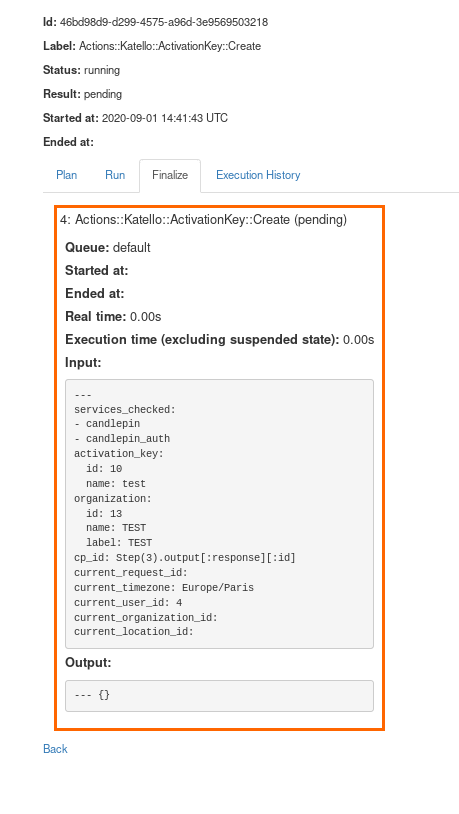Viewport: 459px width, 814px height.
Task: Switch to the Plan tab
Action: (x=66, y=175)
